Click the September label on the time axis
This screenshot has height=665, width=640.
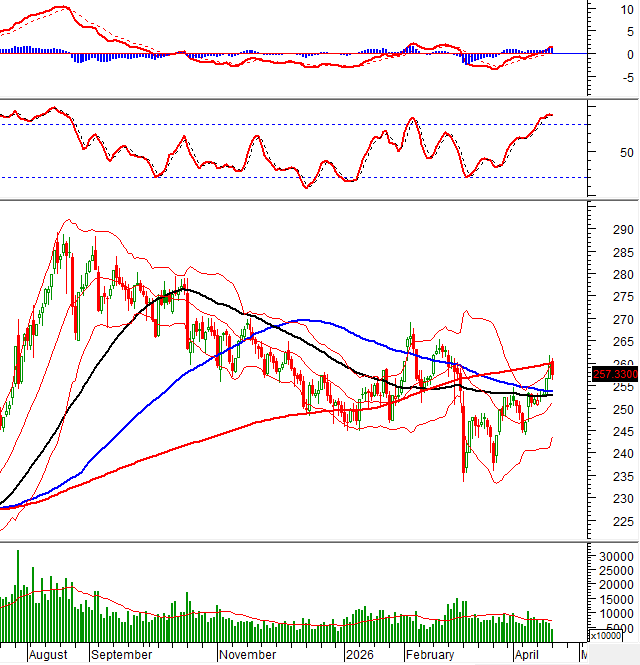(121, 655)
